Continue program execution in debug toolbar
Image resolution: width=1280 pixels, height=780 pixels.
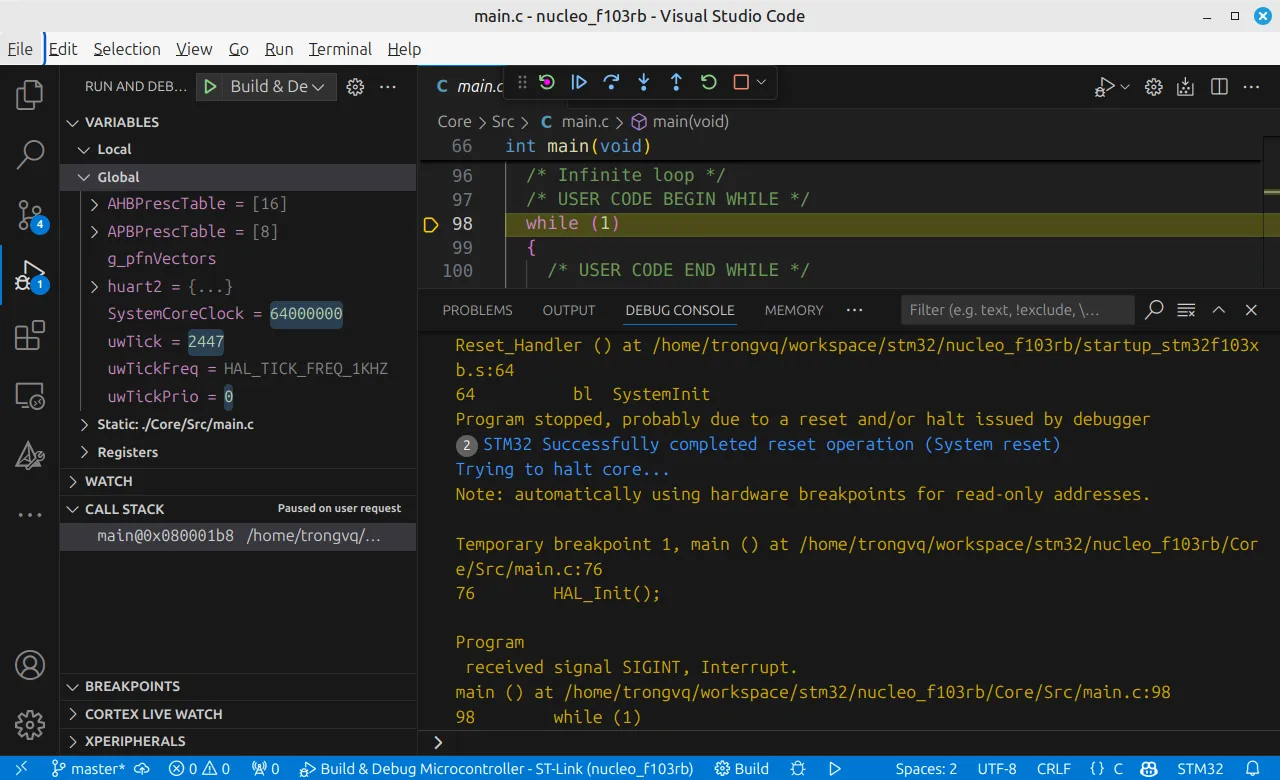(x=579, y=83)
